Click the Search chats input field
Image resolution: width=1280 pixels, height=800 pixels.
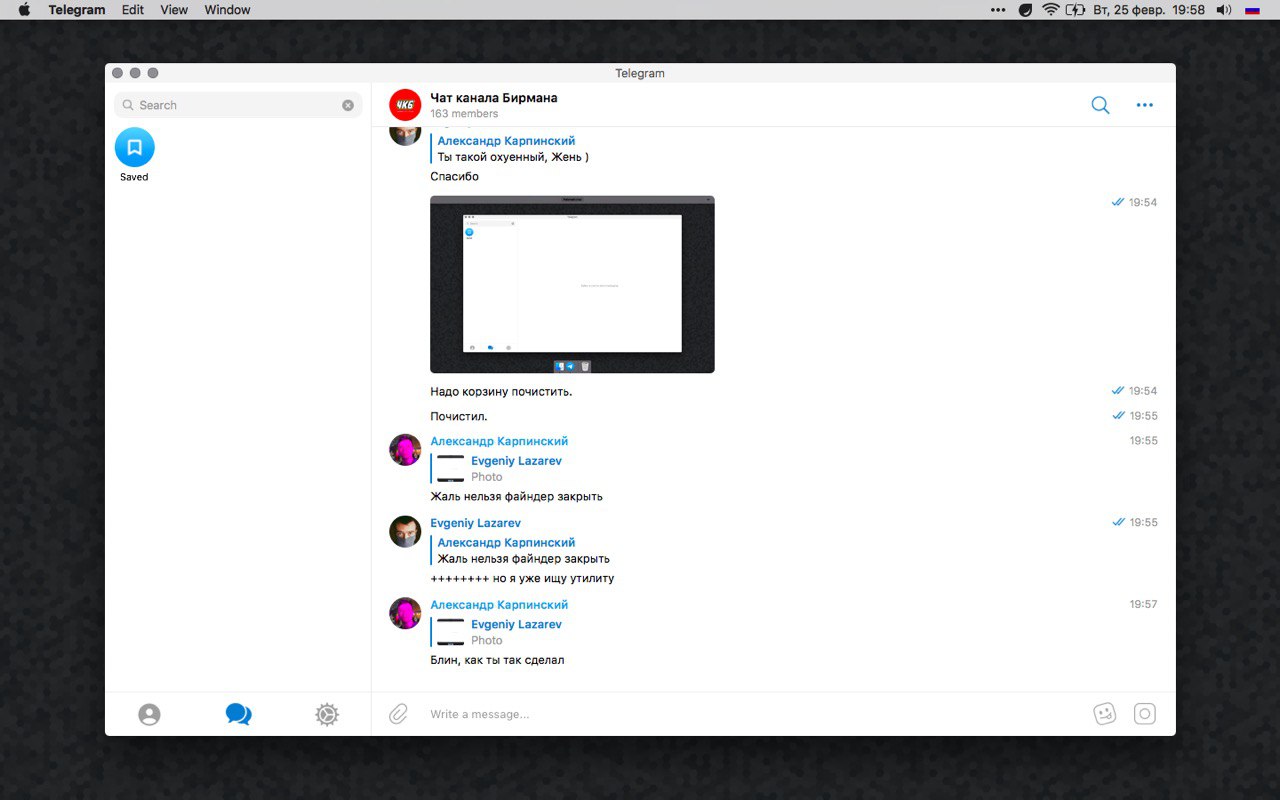tap(238, 105)
